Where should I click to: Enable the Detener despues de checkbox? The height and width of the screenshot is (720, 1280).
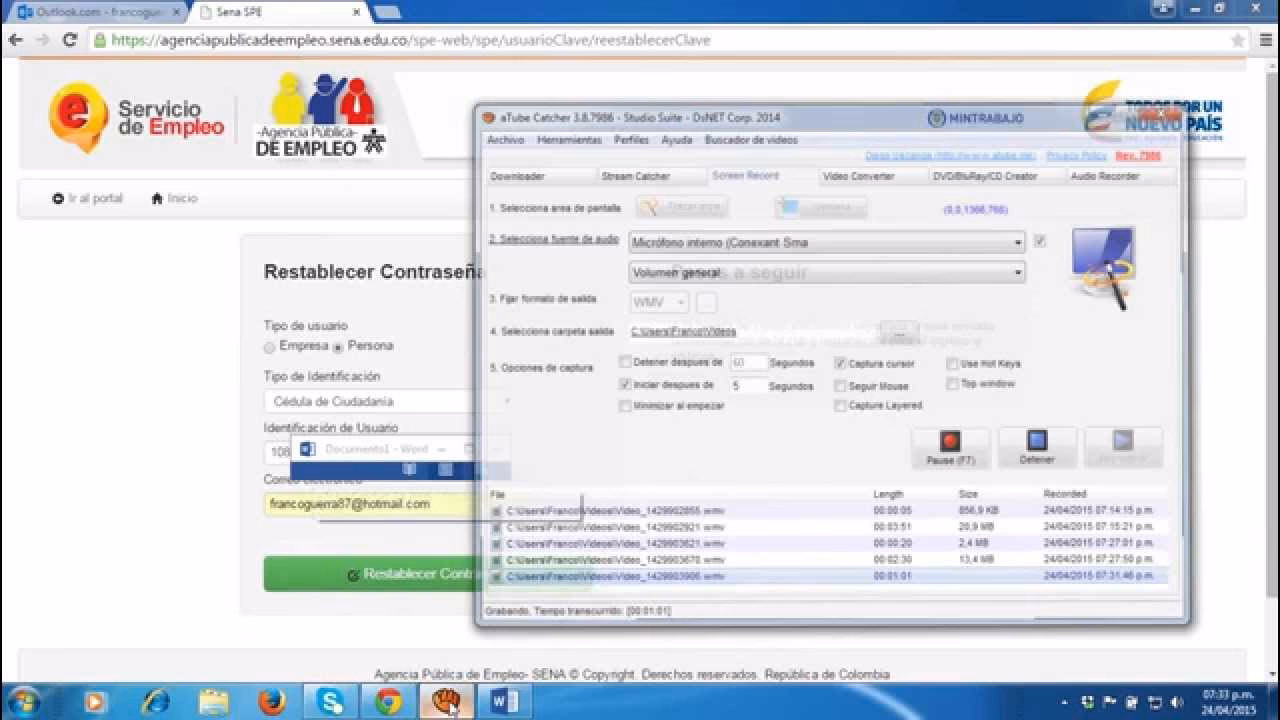[625, 362]
